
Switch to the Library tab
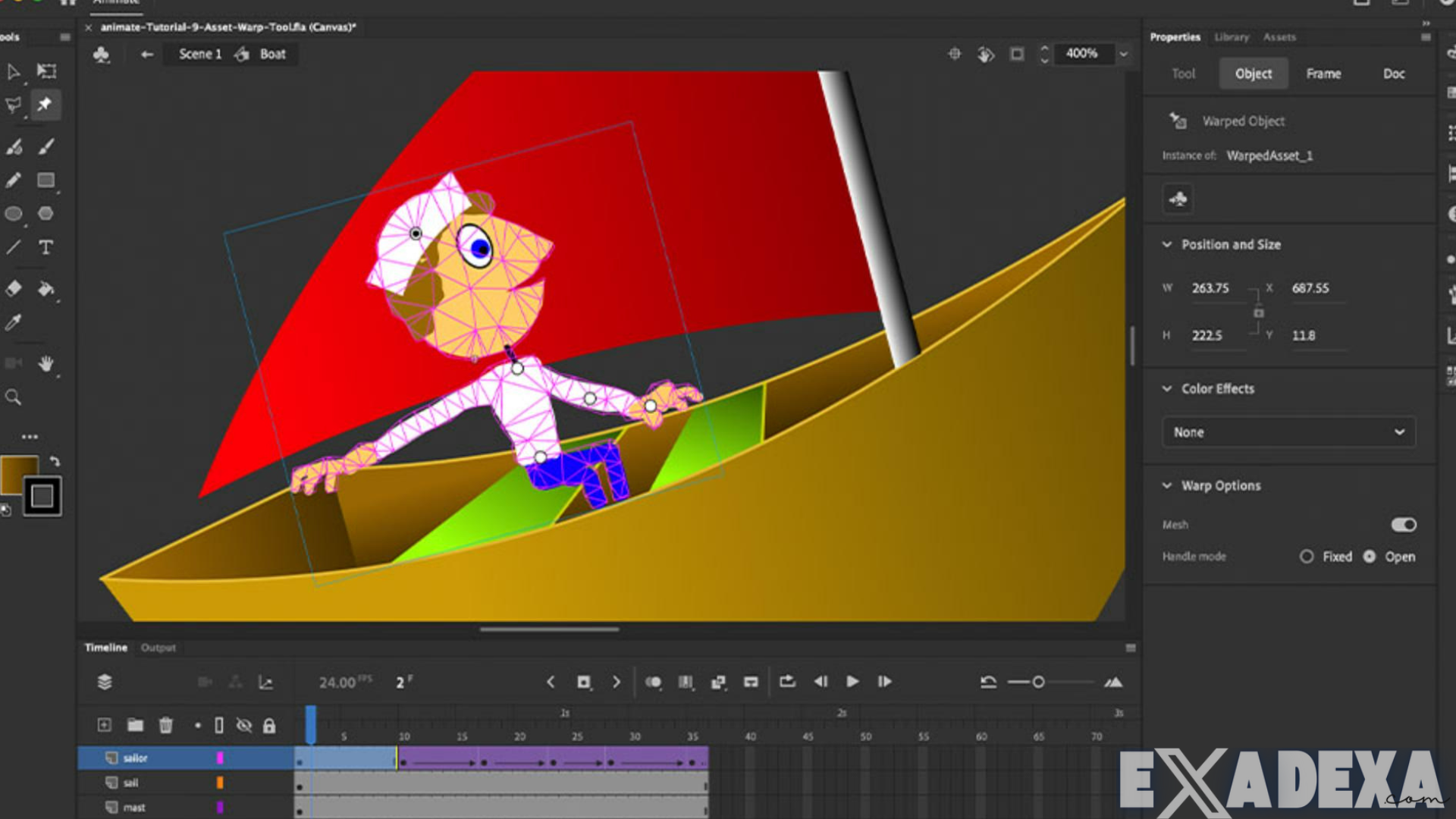(x=1231, y=37)
